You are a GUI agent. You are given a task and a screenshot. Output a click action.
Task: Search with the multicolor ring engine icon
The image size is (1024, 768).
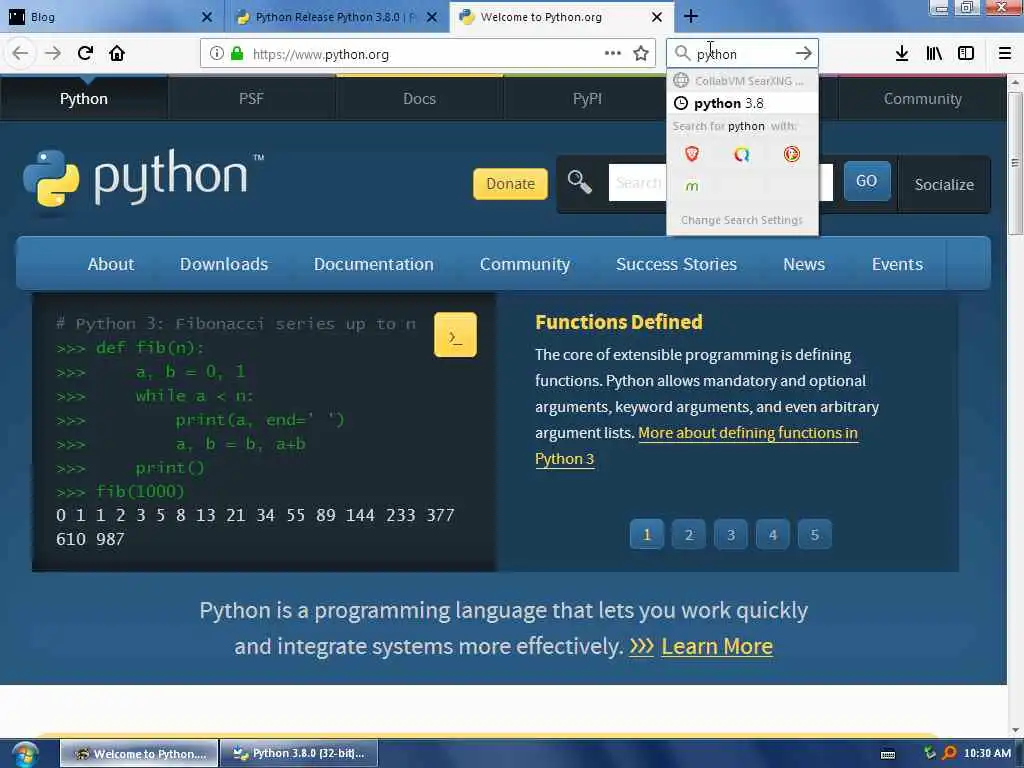pyautogui.click(x=741, y=154)
